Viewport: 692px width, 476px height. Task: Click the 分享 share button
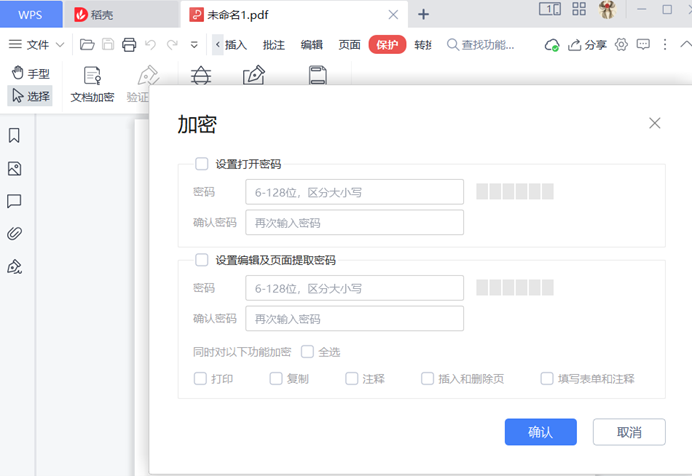point(587,45)
